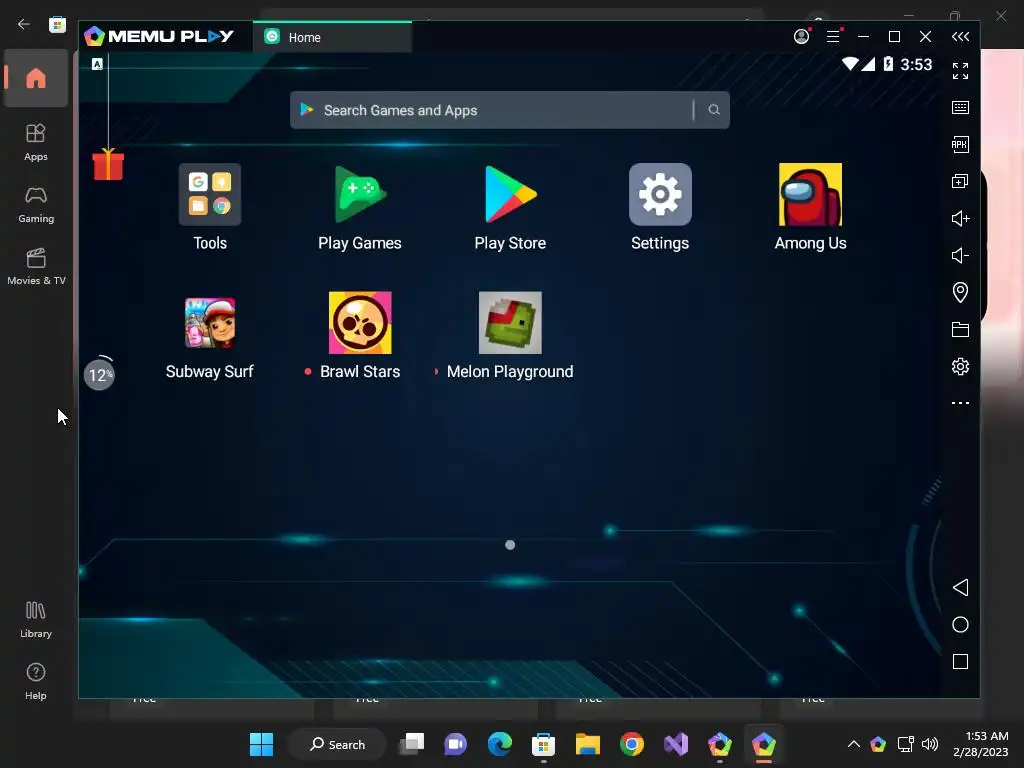Click Search Games and Apps field

509,110
